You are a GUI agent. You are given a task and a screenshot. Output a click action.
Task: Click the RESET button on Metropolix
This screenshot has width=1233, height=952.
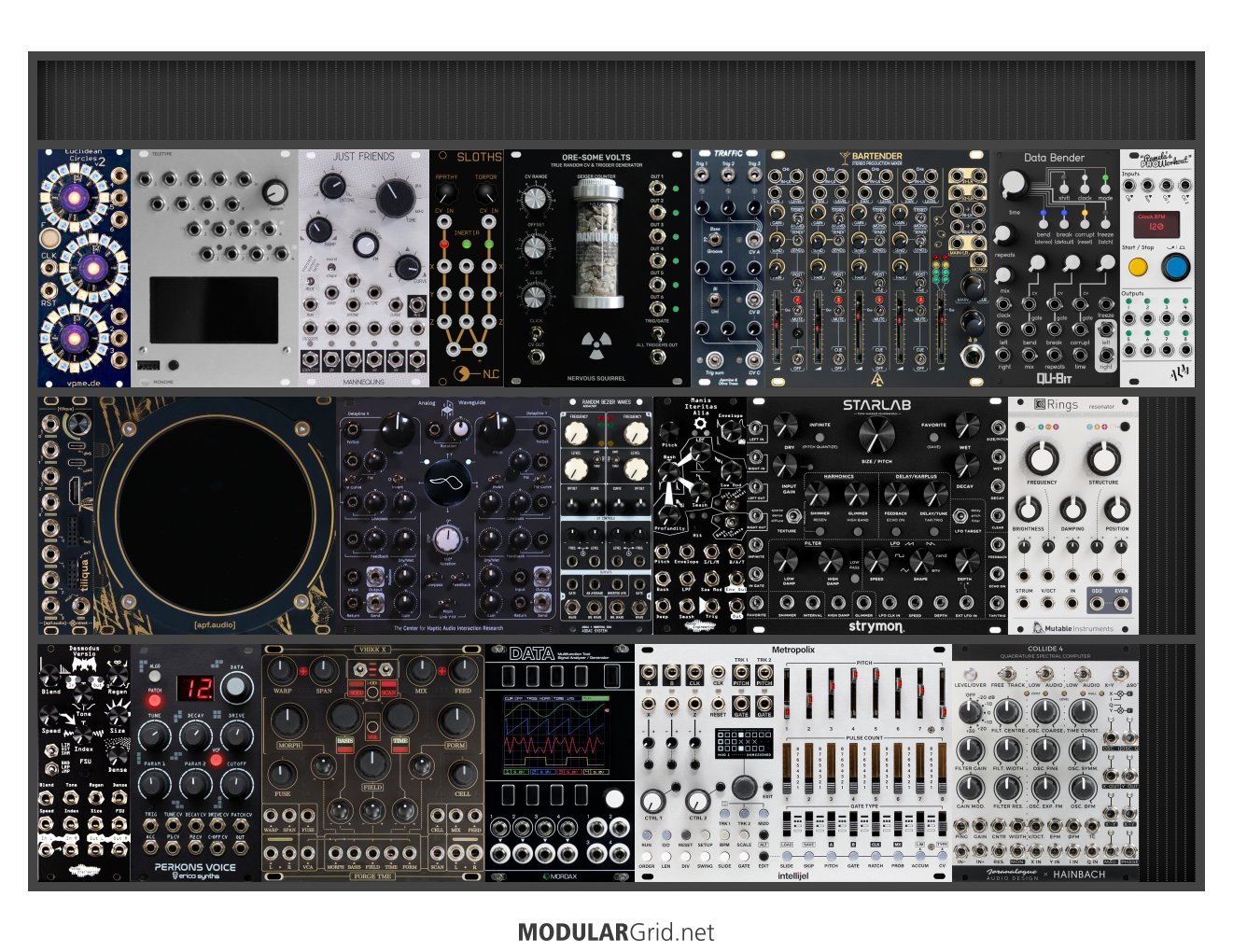click(685, 833)
